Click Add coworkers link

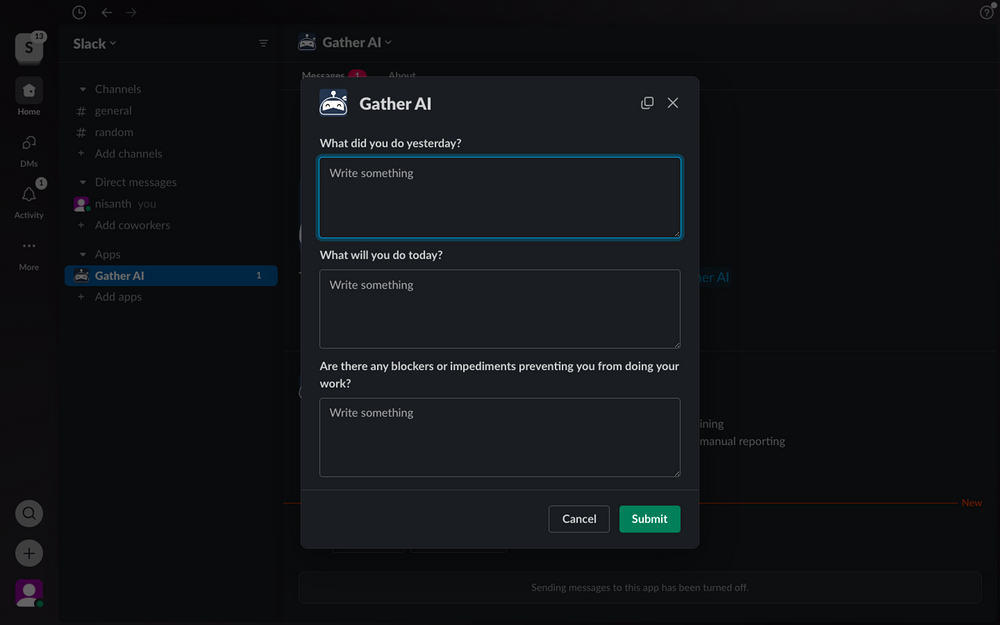[133, 225]
